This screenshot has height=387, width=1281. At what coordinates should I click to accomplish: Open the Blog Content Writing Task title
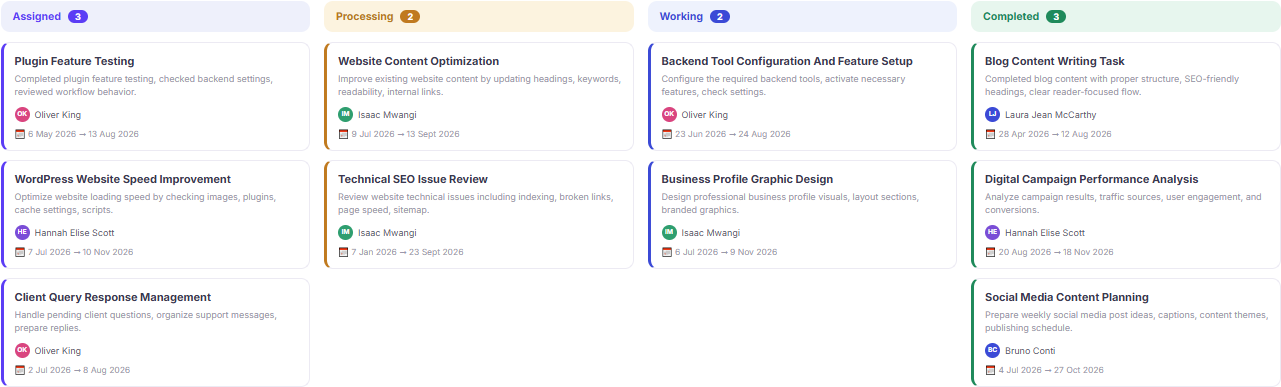tap(1055, 62)
